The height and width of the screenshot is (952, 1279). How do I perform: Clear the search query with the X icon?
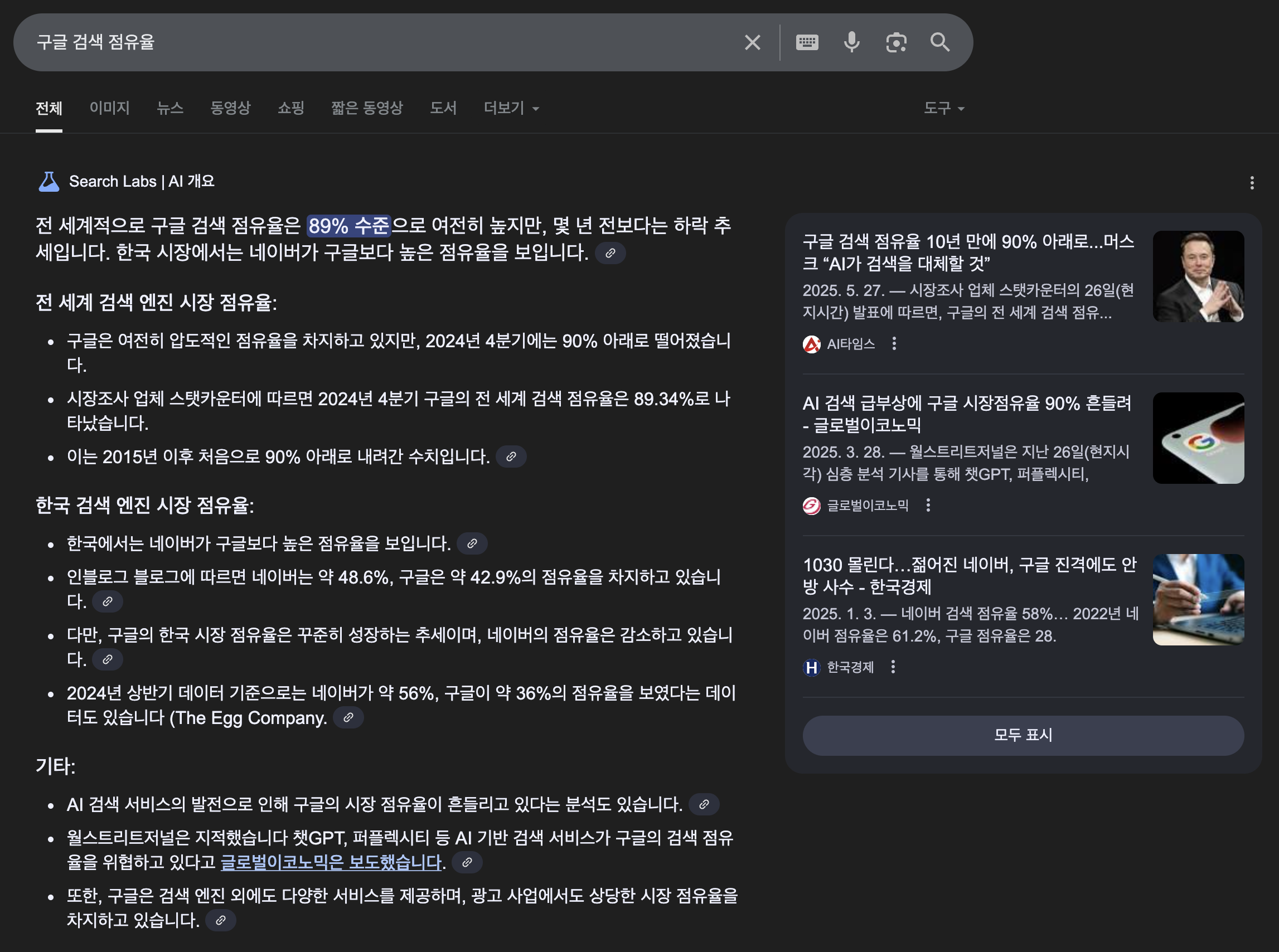pyautogui.click(x=752, y=42)
